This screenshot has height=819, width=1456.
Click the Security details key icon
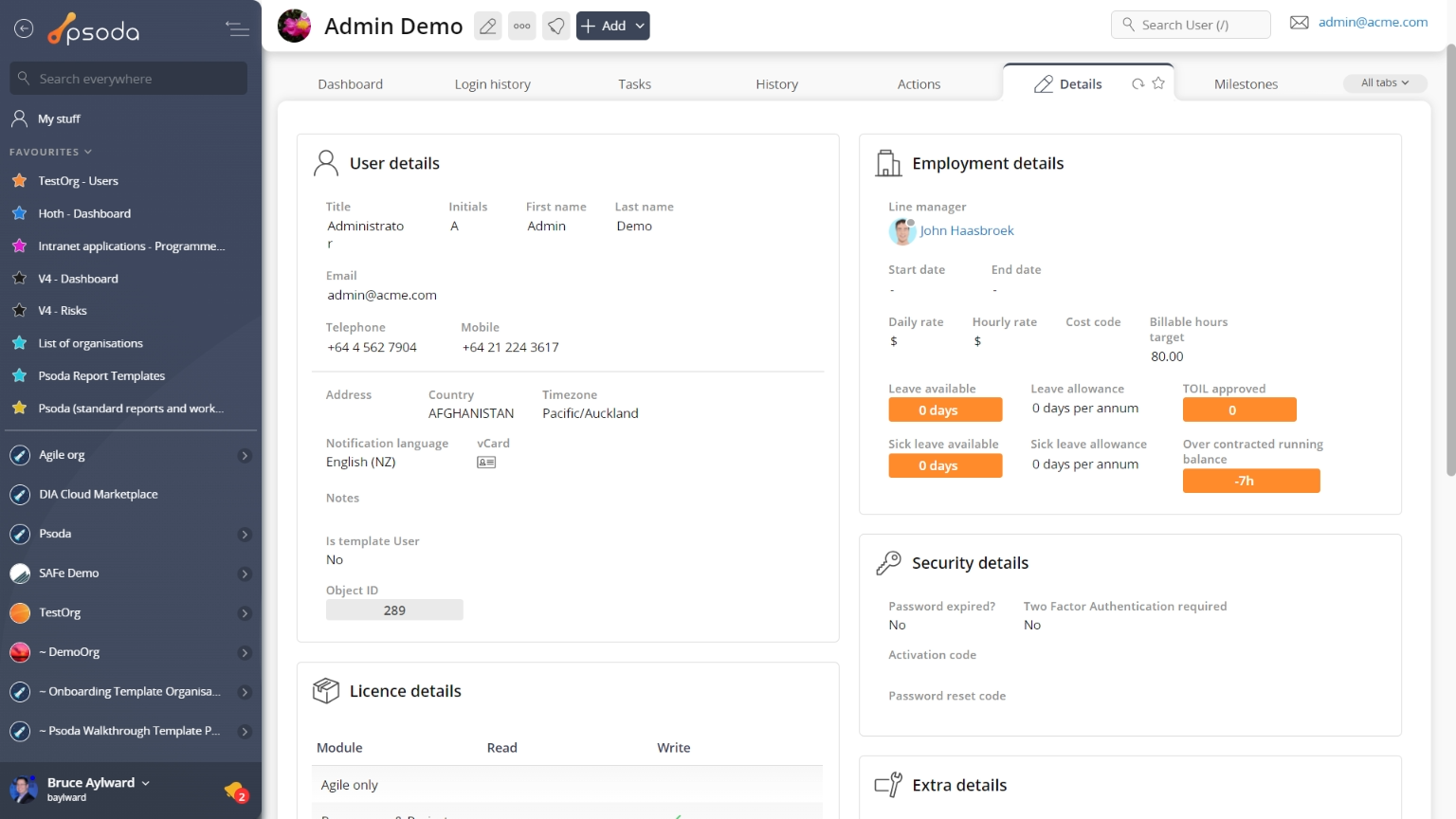(888, 563)
